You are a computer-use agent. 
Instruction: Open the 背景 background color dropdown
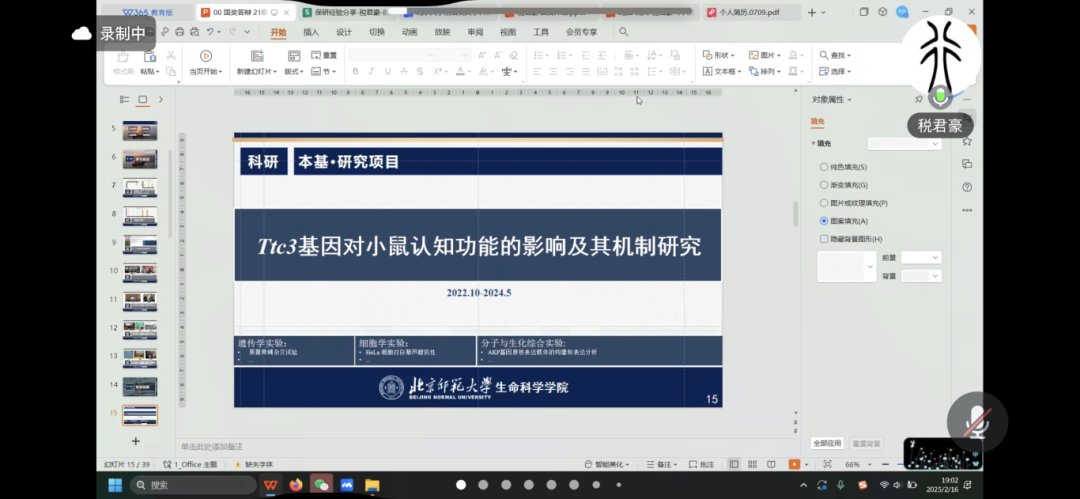(921, 276)
